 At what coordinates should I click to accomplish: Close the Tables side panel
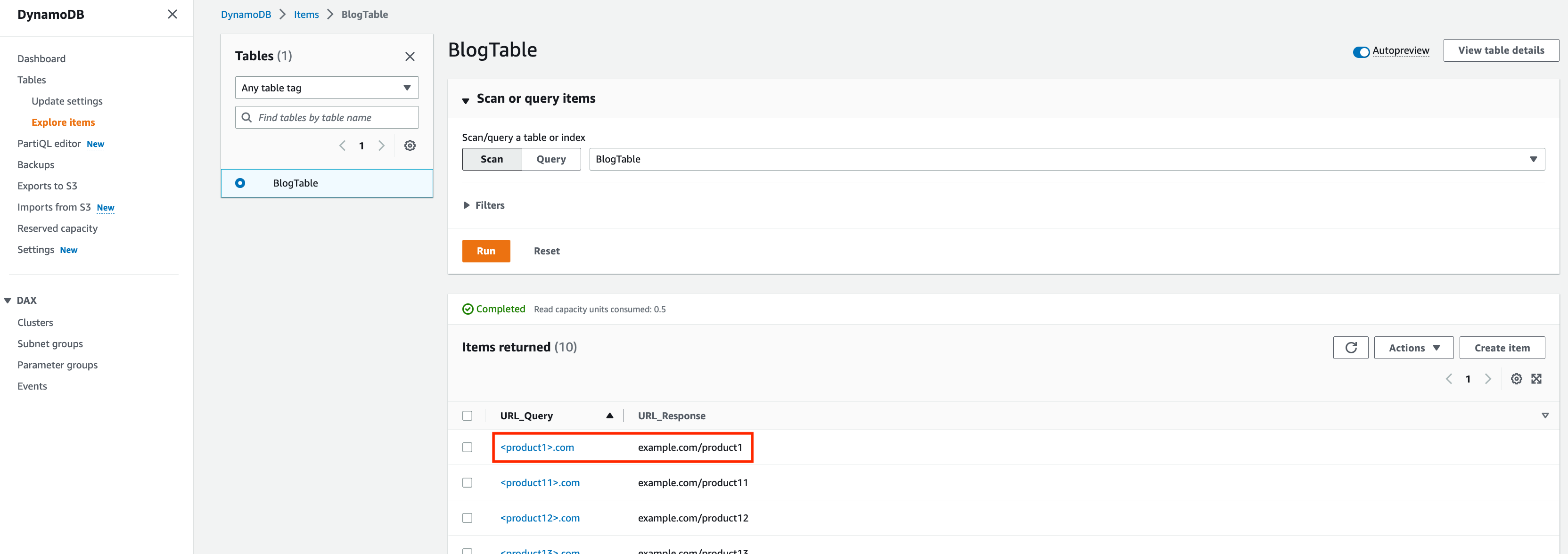click(x=410, y=56)
